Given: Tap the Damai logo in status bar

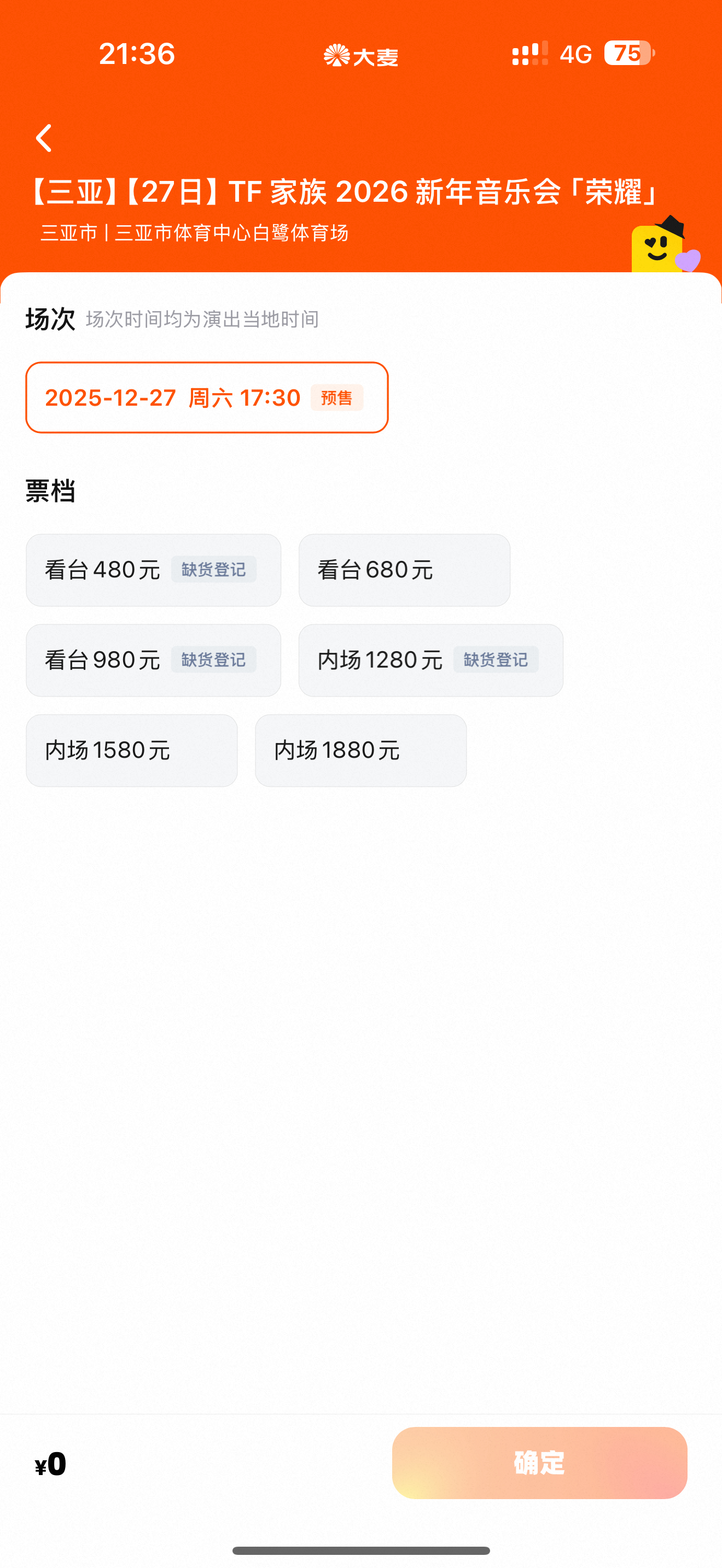Looking at the screenshot, I should point(360,56).
